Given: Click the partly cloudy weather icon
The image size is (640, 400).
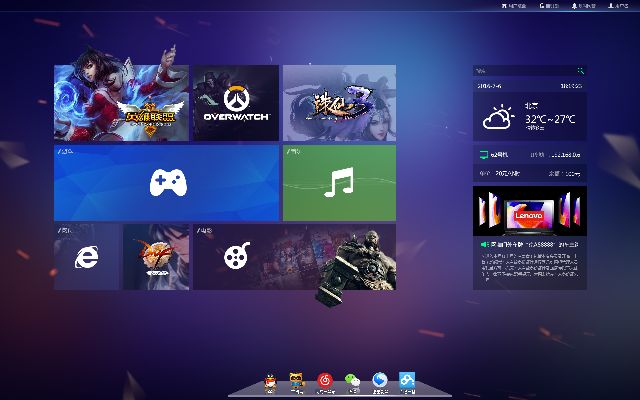Looking at the screenshot, I should 498,118.
